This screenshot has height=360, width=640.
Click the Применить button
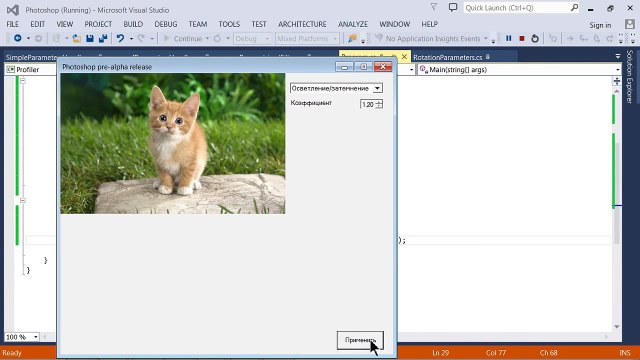(360, 340)
